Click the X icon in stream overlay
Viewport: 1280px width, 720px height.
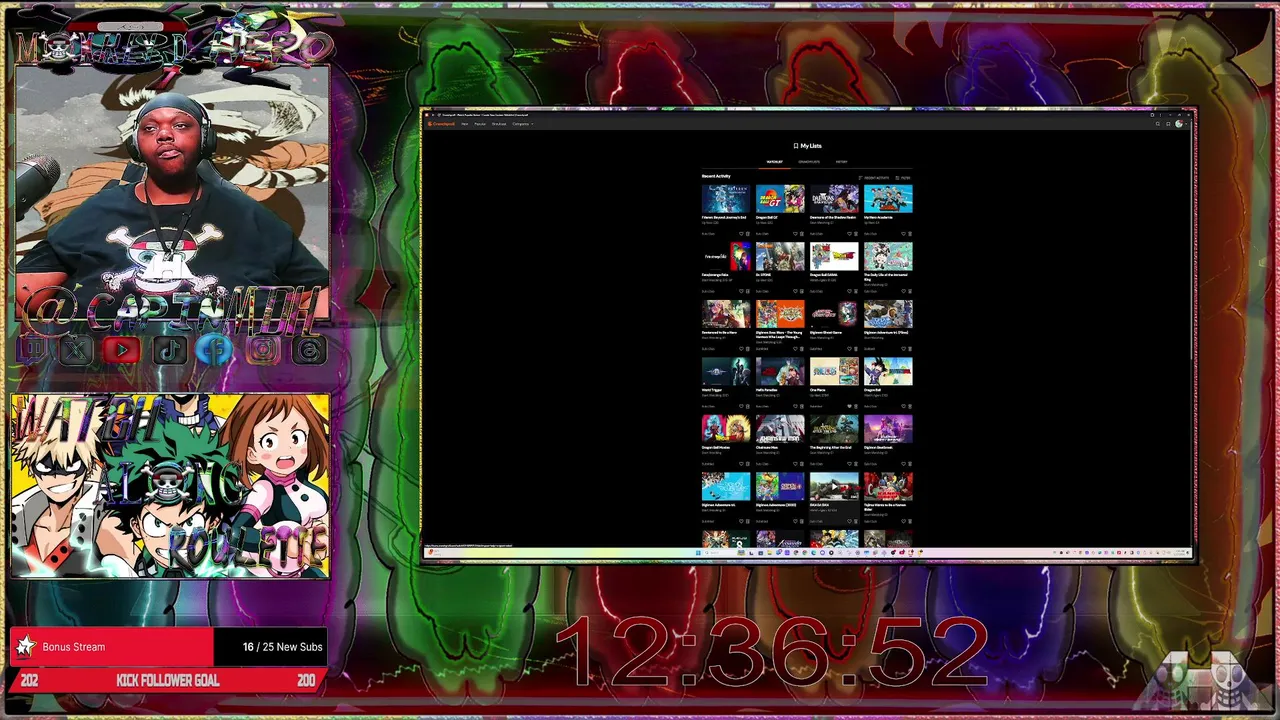[x=77, y=349]
